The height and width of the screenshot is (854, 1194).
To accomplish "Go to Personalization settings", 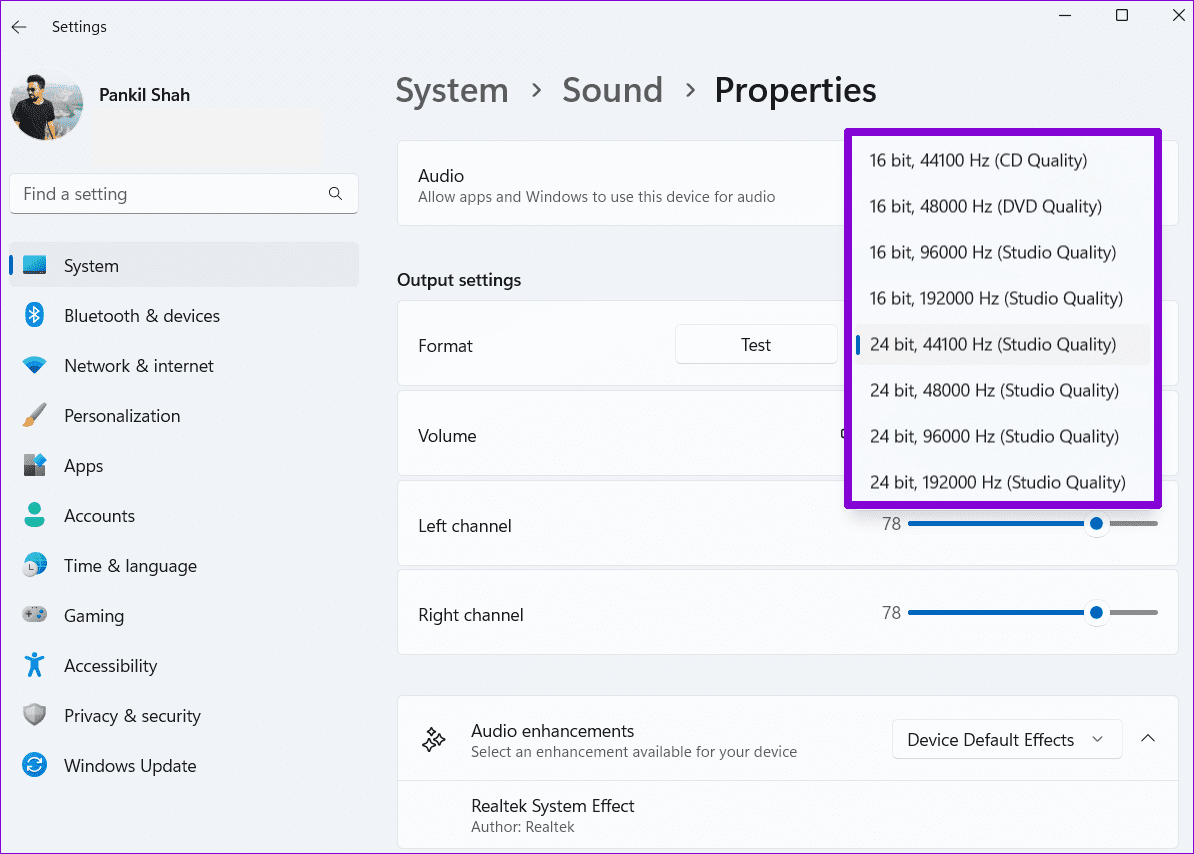I will pos(122,416).
